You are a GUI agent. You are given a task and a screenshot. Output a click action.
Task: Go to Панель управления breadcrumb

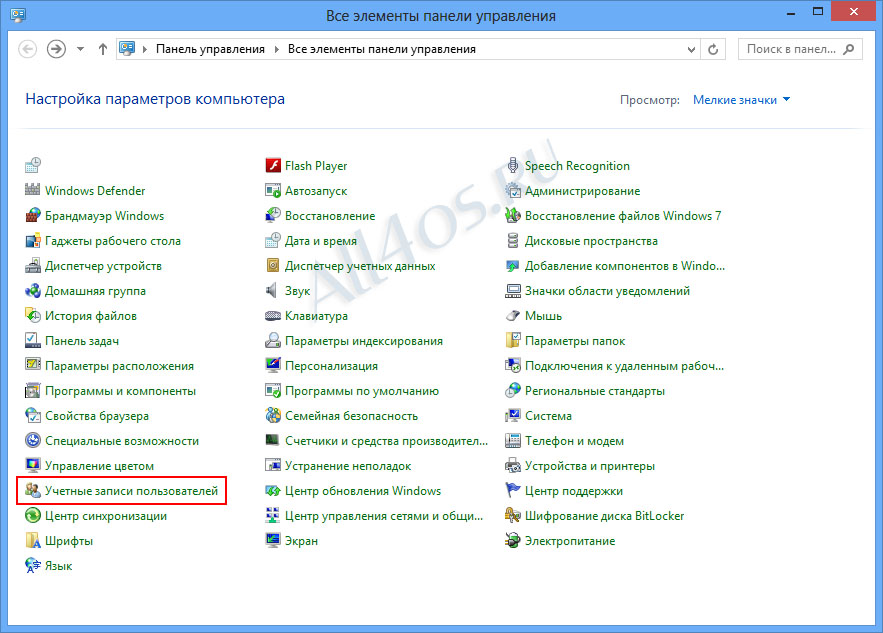(x=210, y=50)
